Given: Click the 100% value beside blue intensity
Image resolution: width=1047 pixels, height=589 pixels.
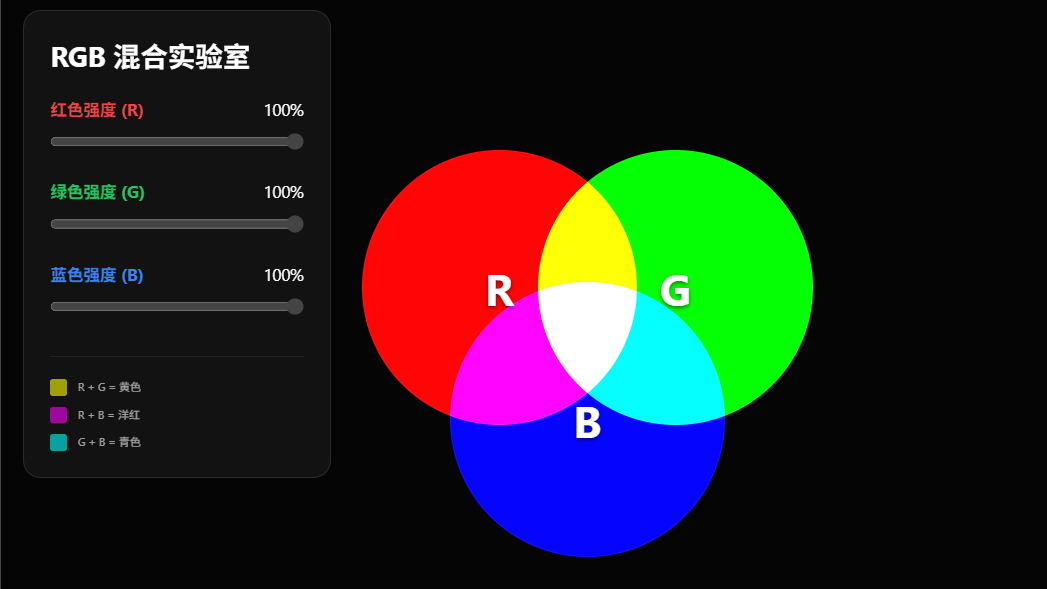Looking at the screenshot, I should tap(284, 275).
